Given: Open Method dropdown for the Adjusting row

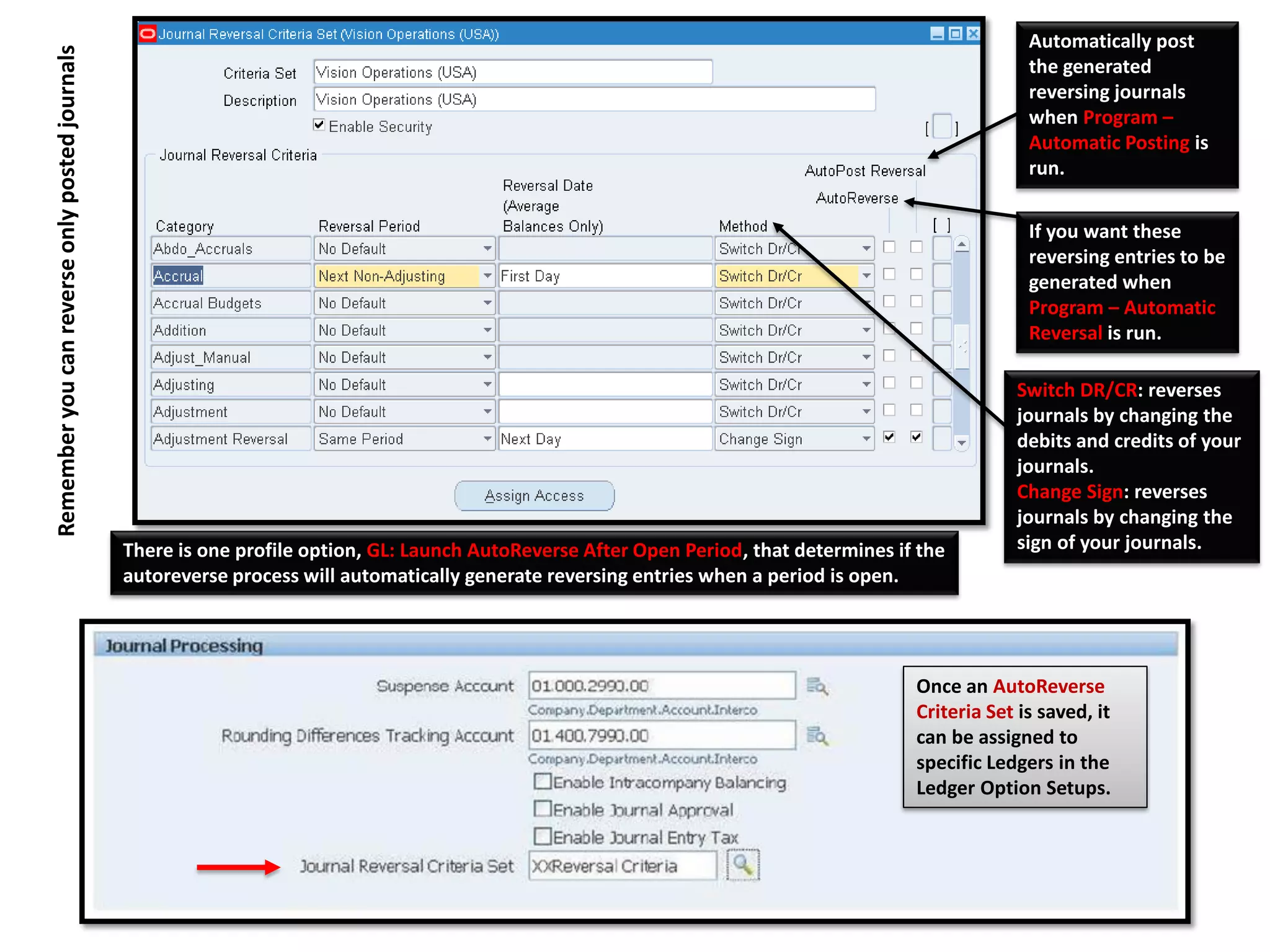Looking at the screenshot, I should coord(866,384).
